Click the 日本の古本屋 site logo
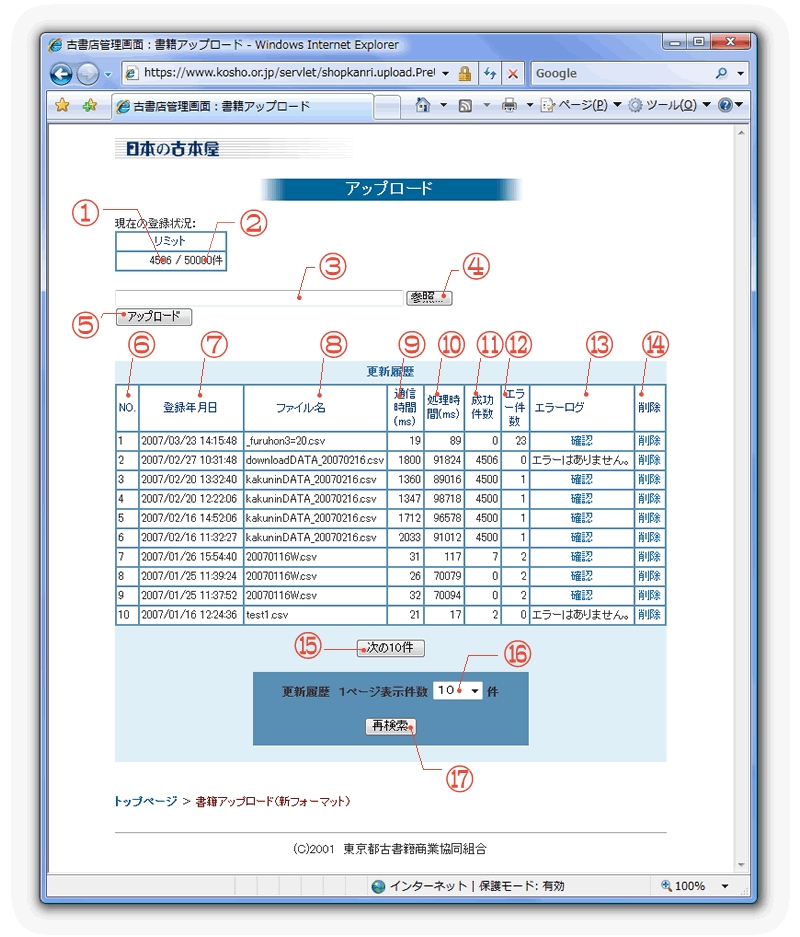Image resolution: width=800 pixels, height=937 pixels. coord(173,149)
